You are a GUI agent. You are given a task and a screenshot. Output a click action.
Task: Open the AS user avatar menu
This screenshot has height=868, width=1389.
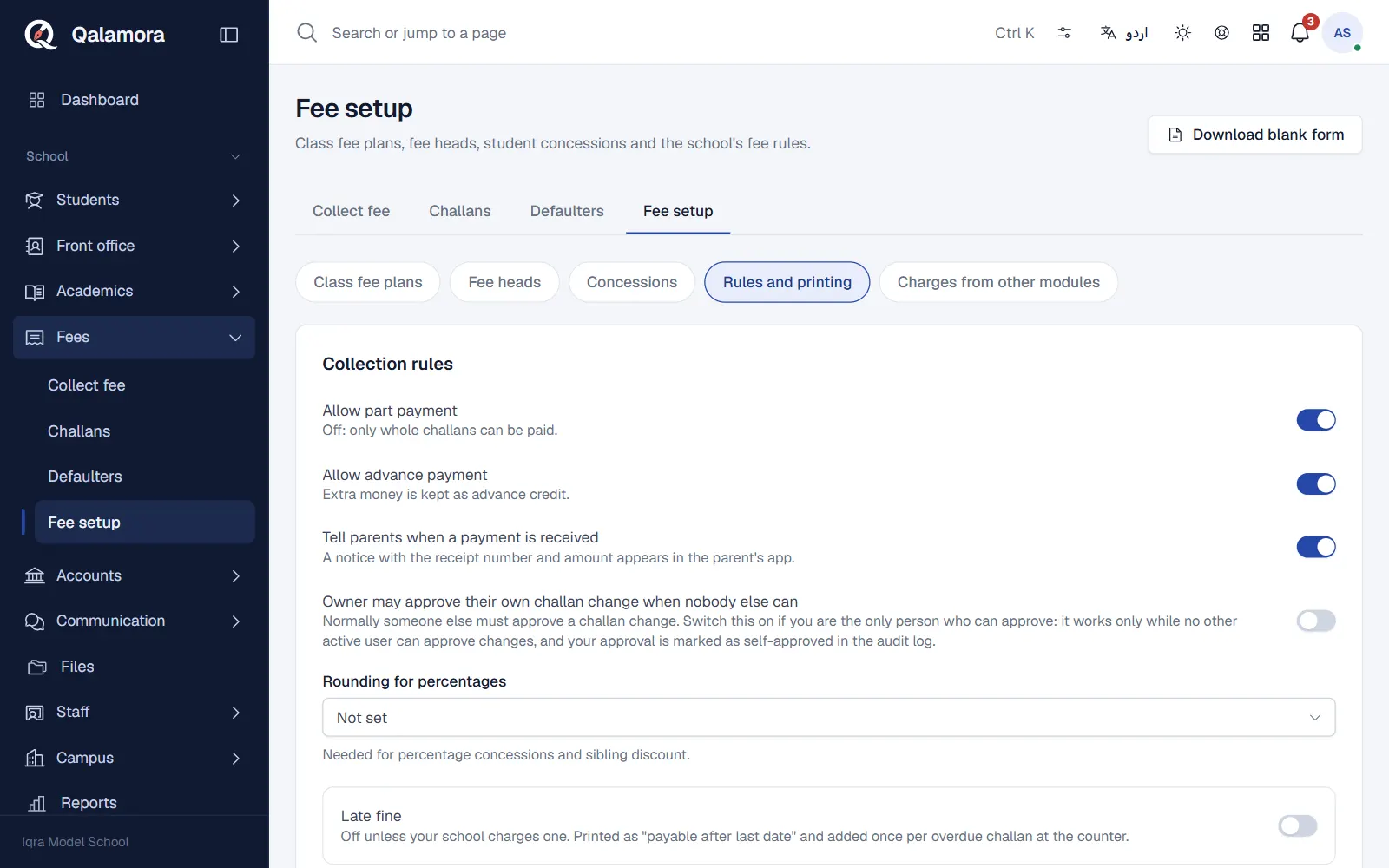(1342, 33)
